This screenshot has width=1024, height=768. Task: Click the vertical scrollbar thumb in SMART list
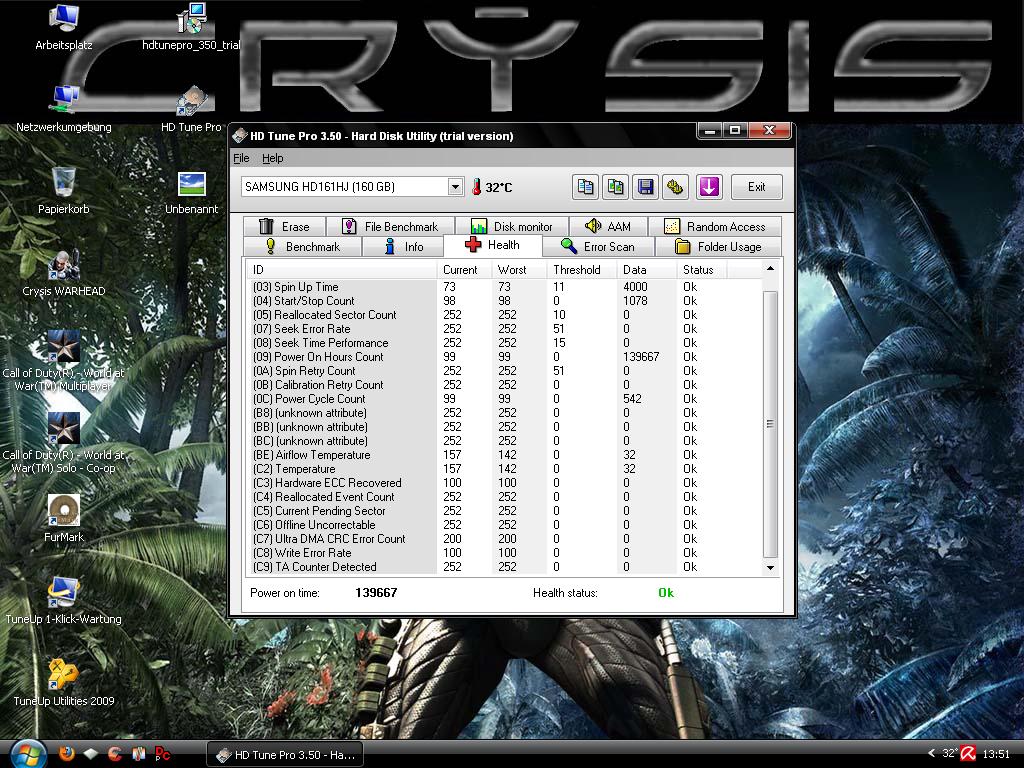tap(770, 424)
